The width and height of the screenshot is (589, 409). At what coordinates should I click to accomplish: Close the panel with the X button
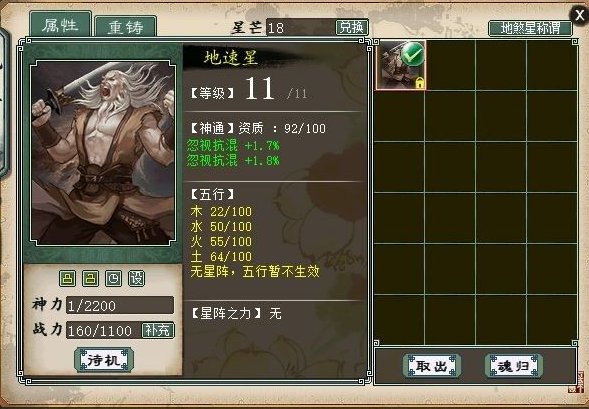coord(579,15)
